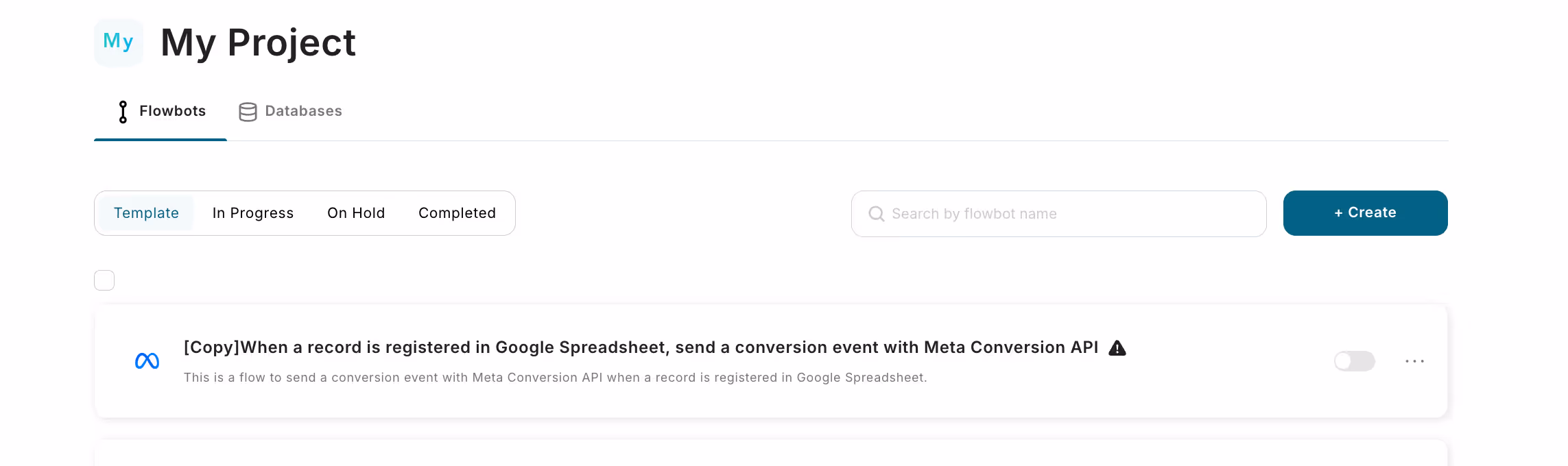Tick the select-all checkbox above the list
1568x466 pixels.
pyautogui.click(x=104, y=280)
